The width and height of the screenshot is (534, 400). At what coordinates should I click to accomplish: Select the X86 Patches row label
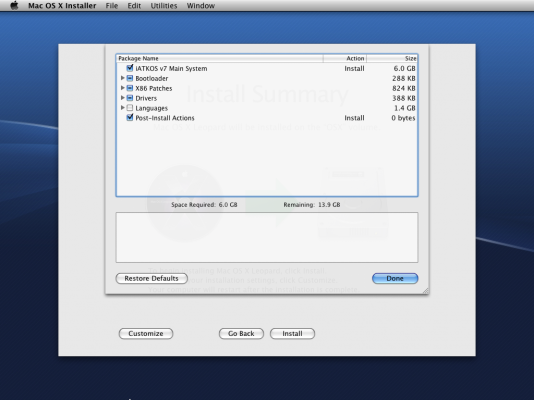click(x=154, y=88)
